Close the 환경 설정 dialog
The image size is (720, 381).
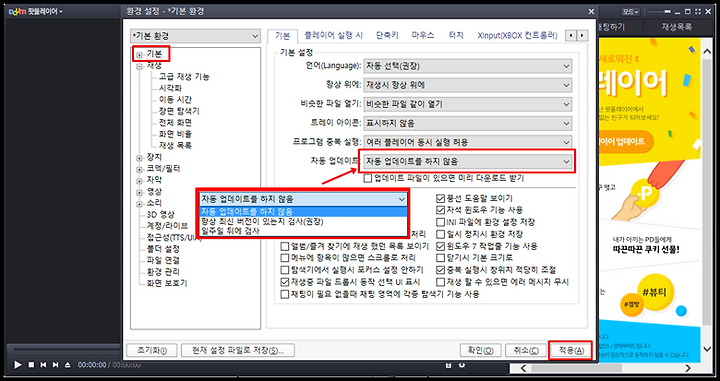[591, 11]
